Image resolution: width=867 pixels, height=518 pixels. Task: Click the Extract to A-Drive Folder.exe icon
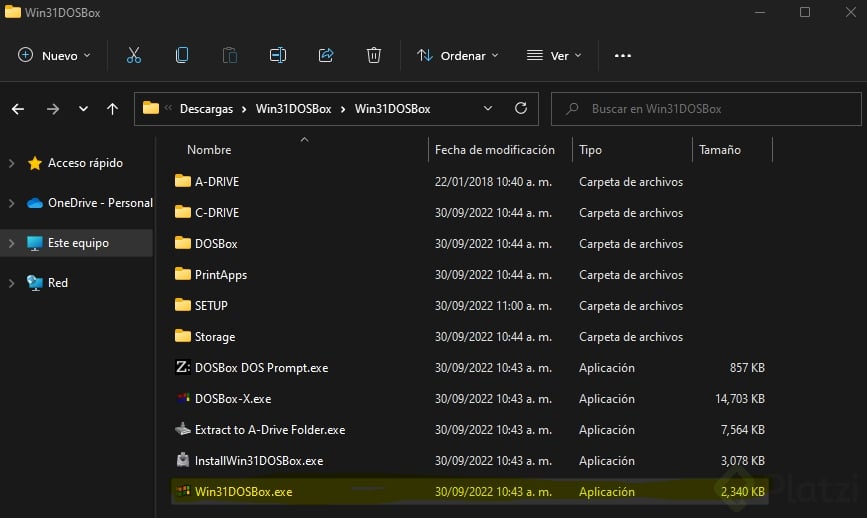click(x=182, y=429)
